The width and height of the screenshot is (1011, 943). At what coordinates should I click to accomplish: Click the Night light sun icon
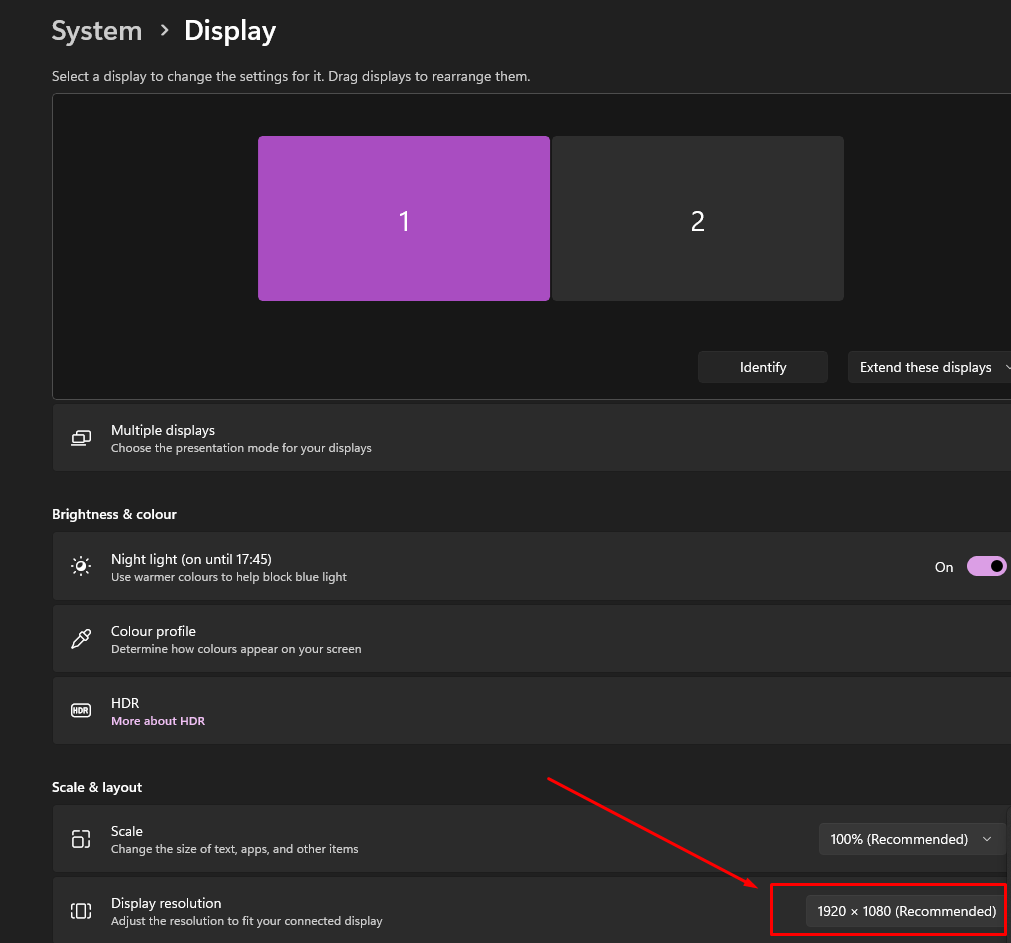point(81,566)
